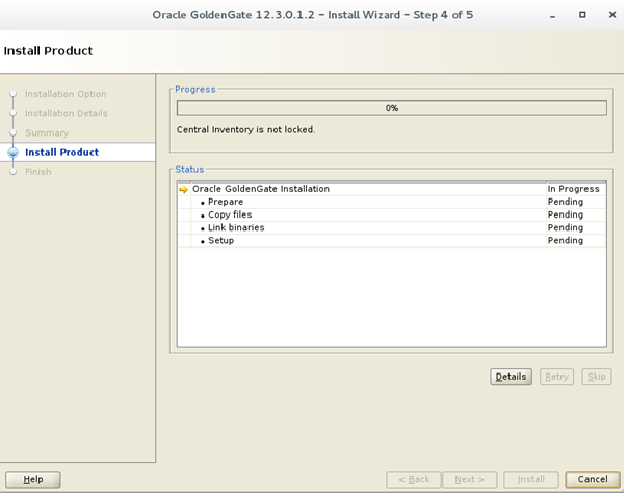Minimize the install wizard window
624x493 pixels.
coord(552,15)
